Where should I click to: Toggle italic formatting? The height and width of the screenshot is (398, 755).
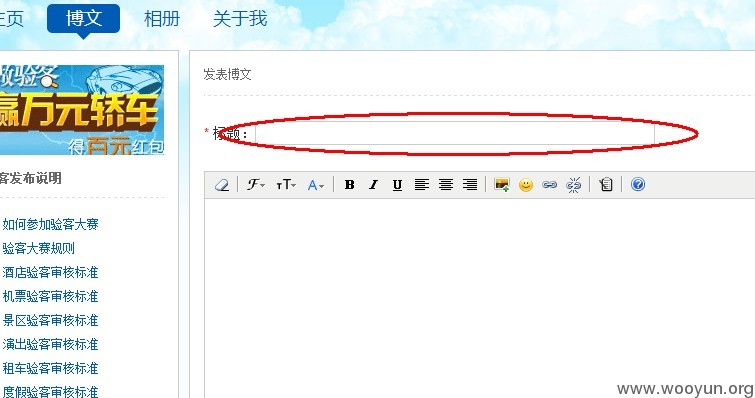373,185
